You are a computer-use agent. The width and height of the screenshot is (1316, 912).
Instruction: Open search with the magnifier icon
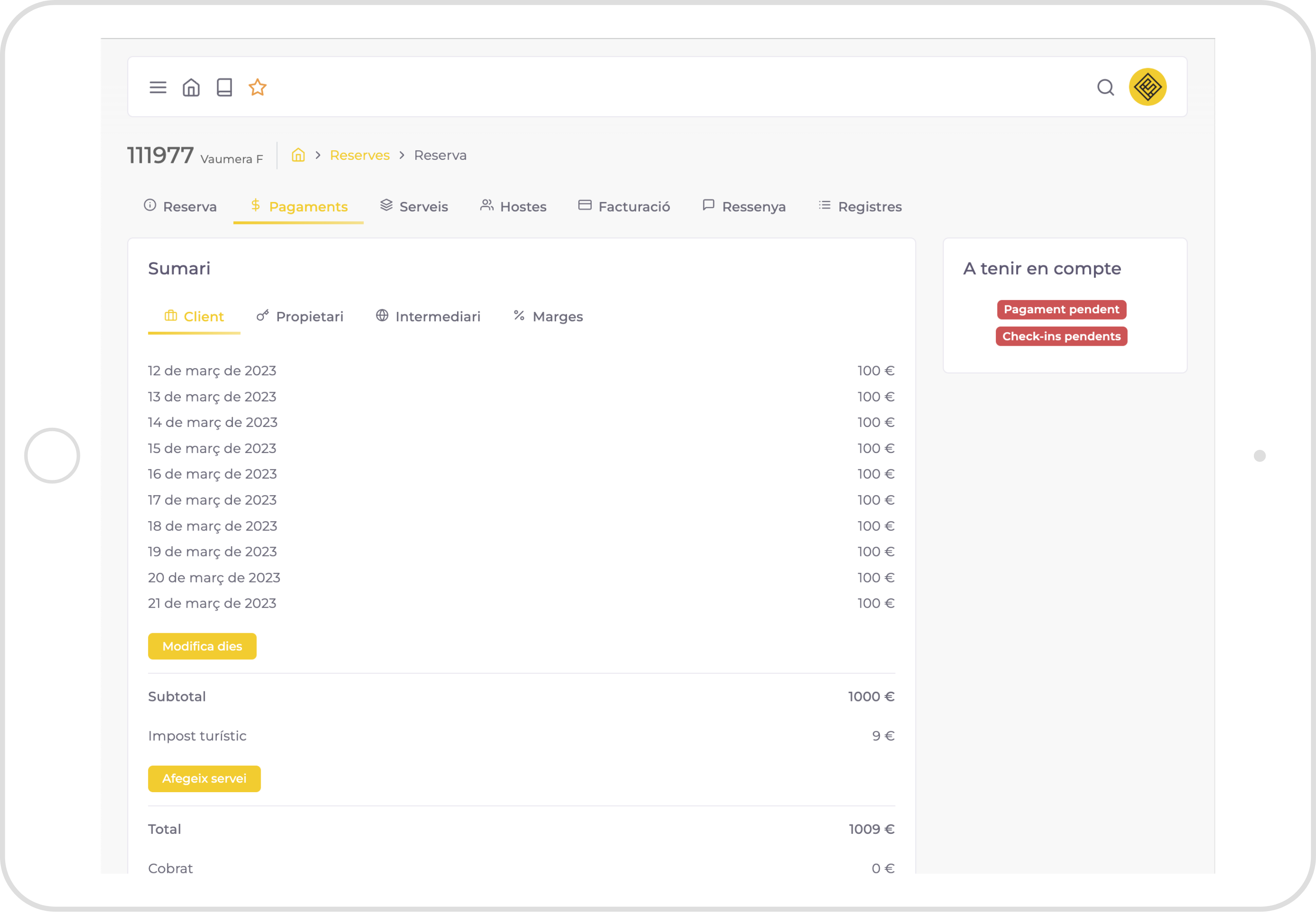(x=1106, y=87)
